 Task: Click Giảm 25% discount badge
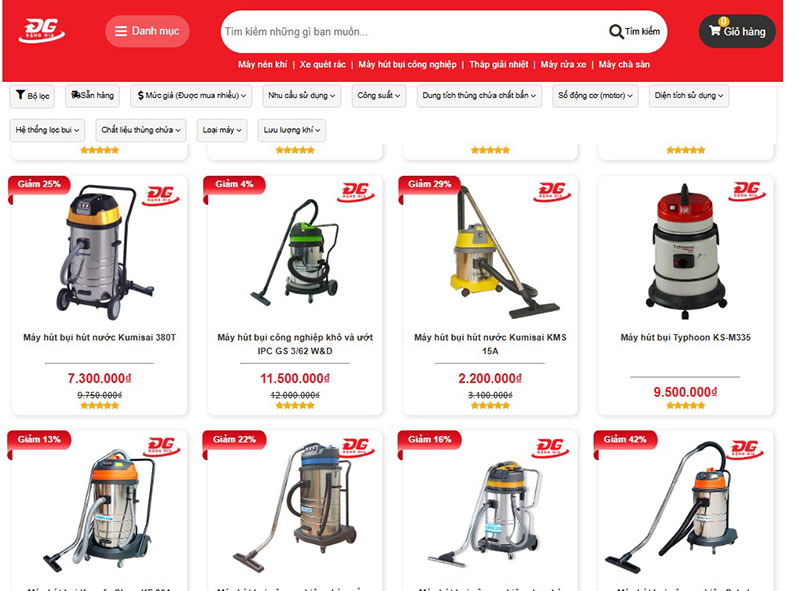[x=39, y=184]
